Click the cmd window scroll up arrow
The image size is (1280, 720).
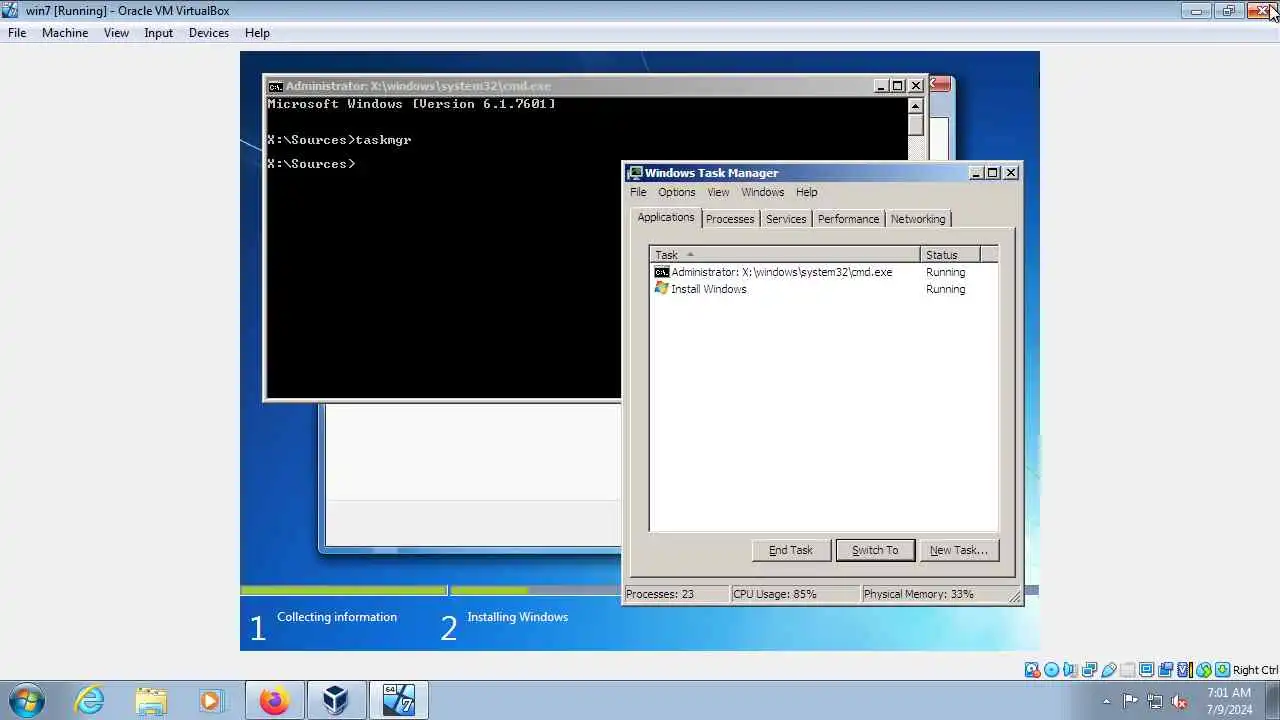pos(915,106)
